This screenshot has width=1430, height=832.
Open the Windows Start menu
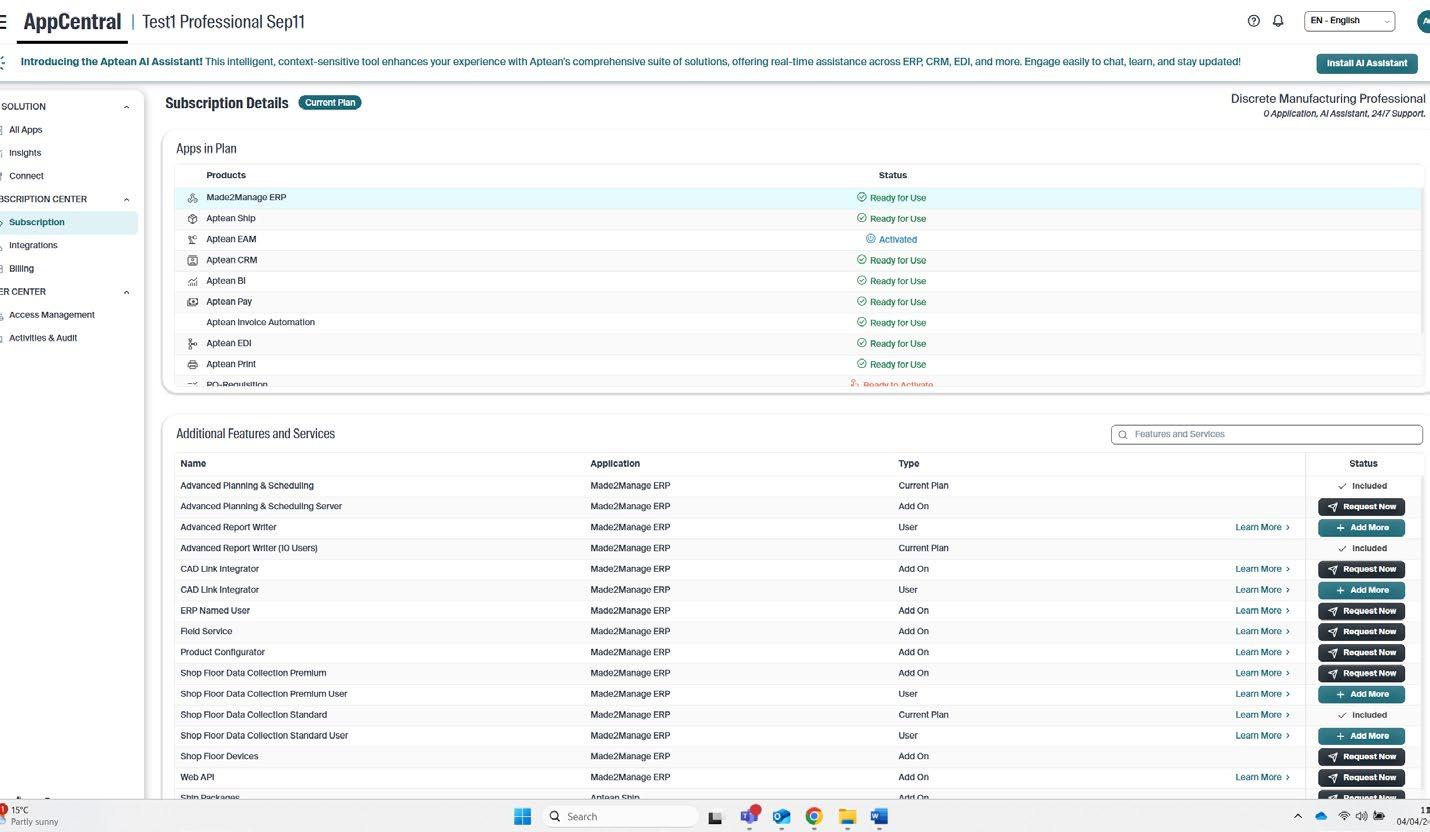point(522,816)
